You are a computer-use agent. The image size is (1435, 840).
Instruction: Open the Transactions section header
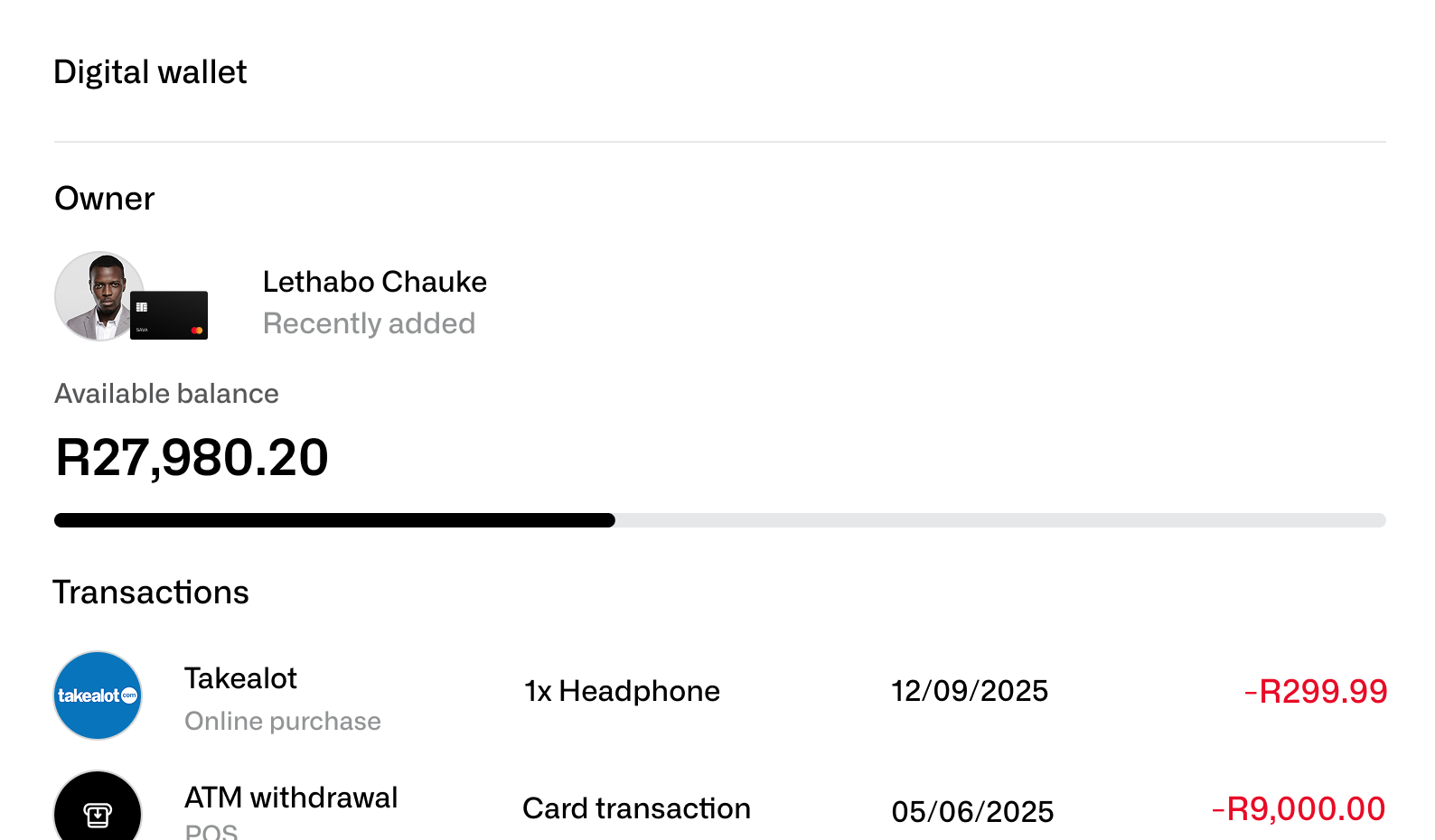tap(150, 592)
